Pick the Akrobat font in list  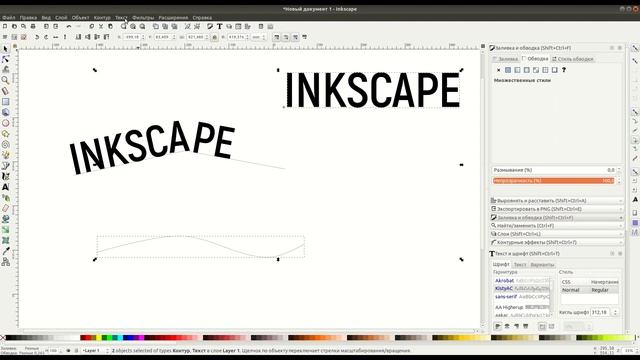(x=522, y=281)
